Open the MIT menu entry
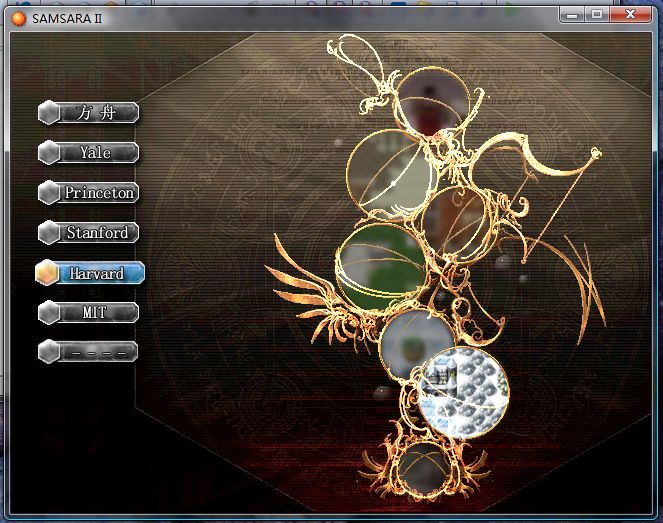663x523 pixels. pyautogui.click(x=88, y=313)
